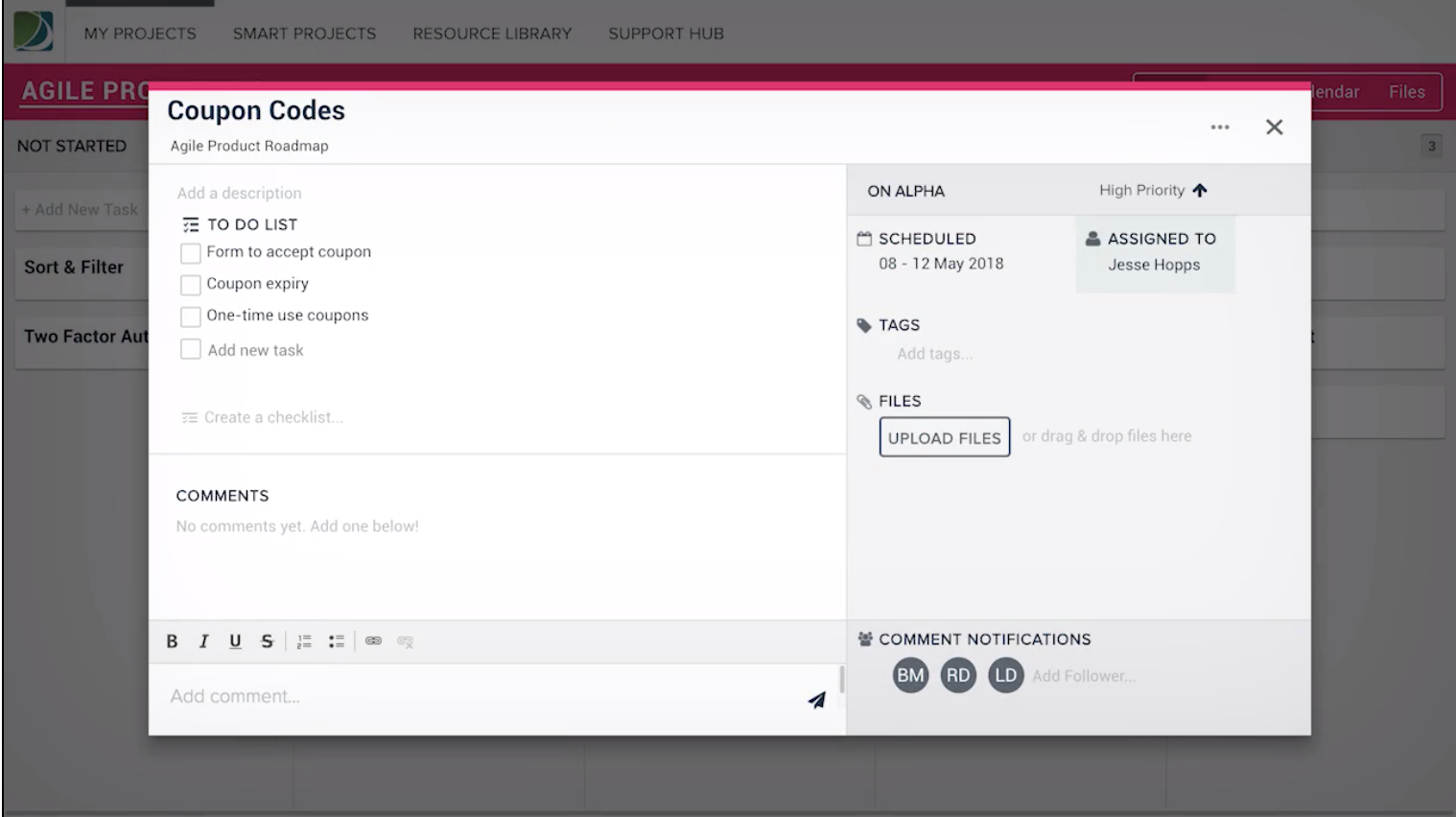Click the UPLOAD FILES button
The width and height of the screenshot is (1456, 817).
click(x=945, y=437)
